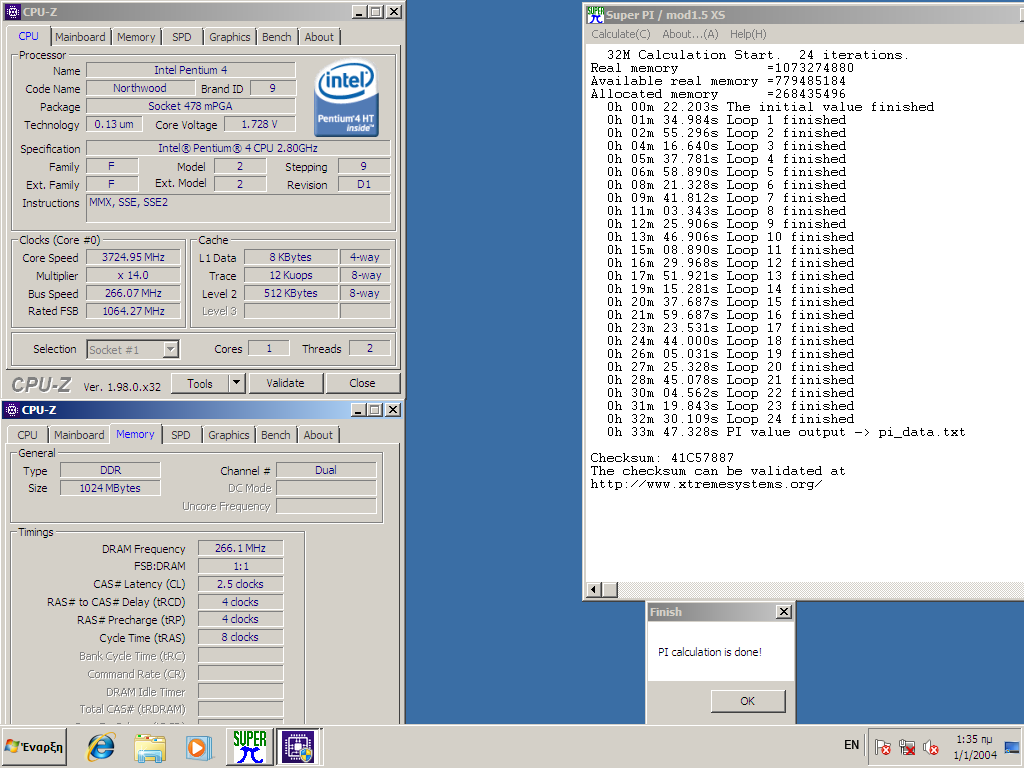The height and width of the screenshot is (768, 1024).
Task: Expand the Tools button dropdown arrow
Action: [x=236, y=383]
